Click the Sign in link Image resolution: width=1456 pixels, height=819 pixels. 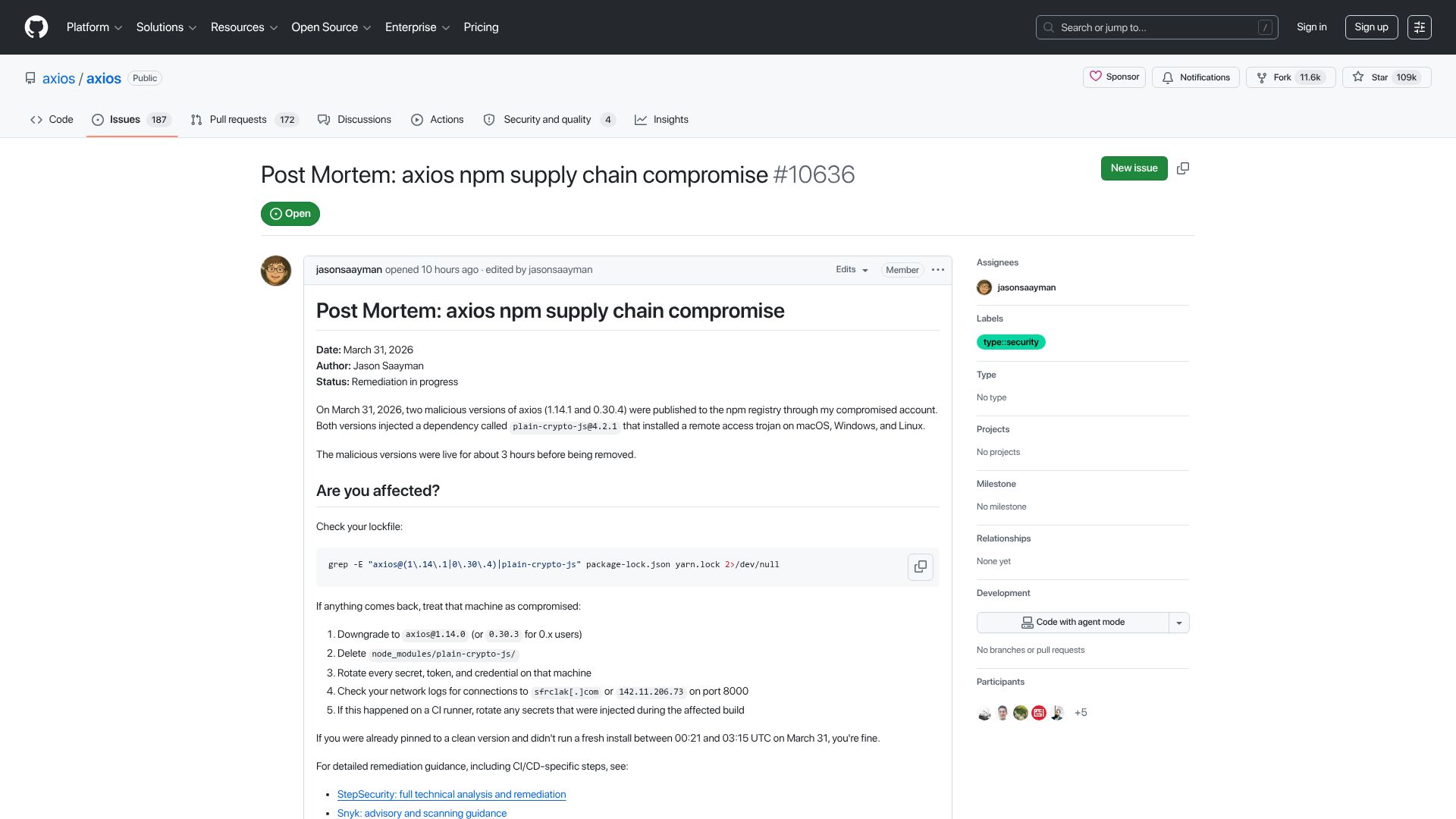pos(1311,27)
